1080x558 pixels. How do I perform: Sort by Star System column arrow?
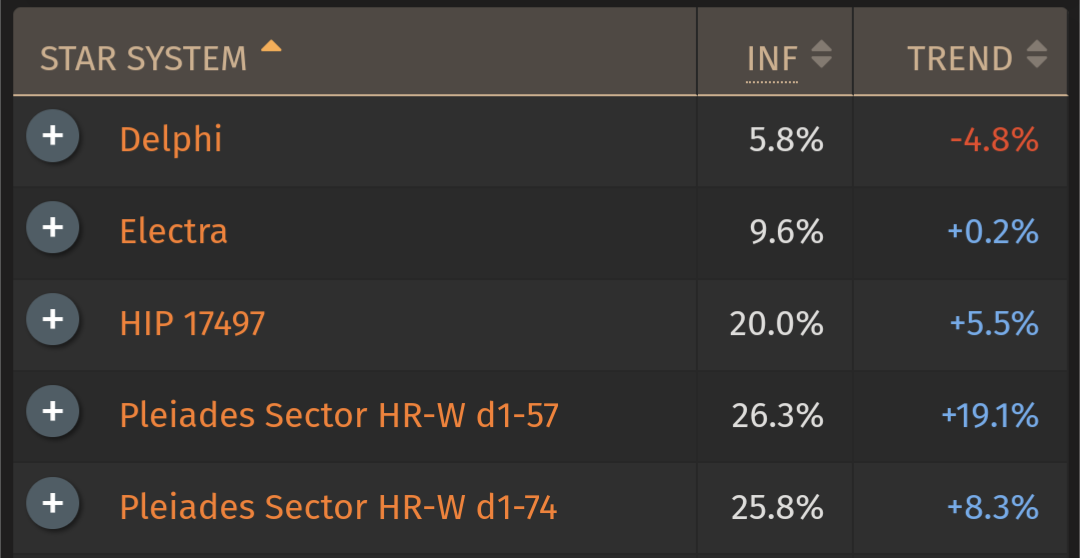(271, 46)
